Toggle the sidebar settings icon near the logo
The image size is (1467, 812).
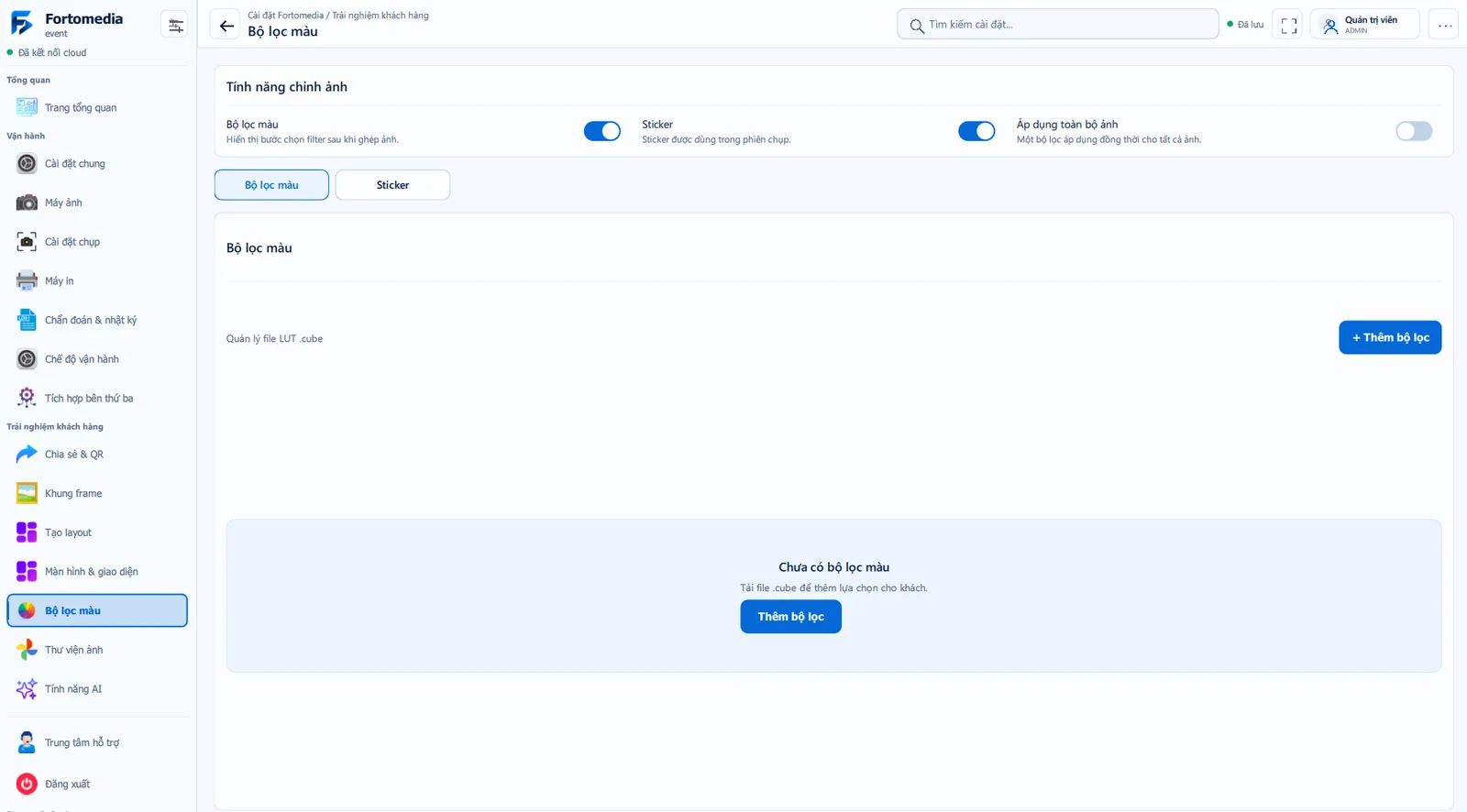click(x=175, y=25)
